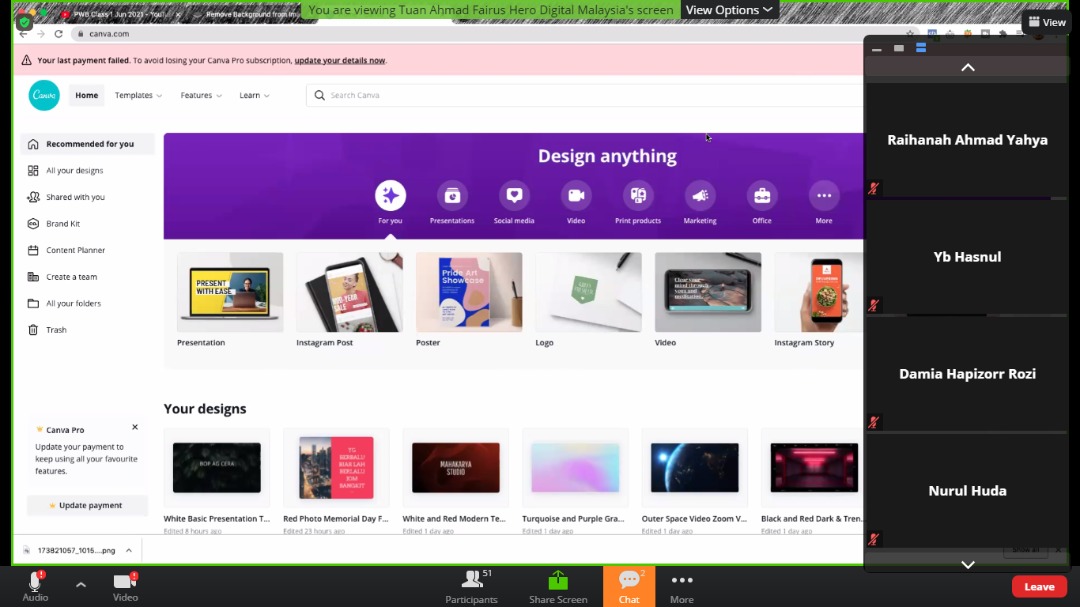Open the Office briefcase icon
The height and width of the screenshot is (607, 1080).
762,196
